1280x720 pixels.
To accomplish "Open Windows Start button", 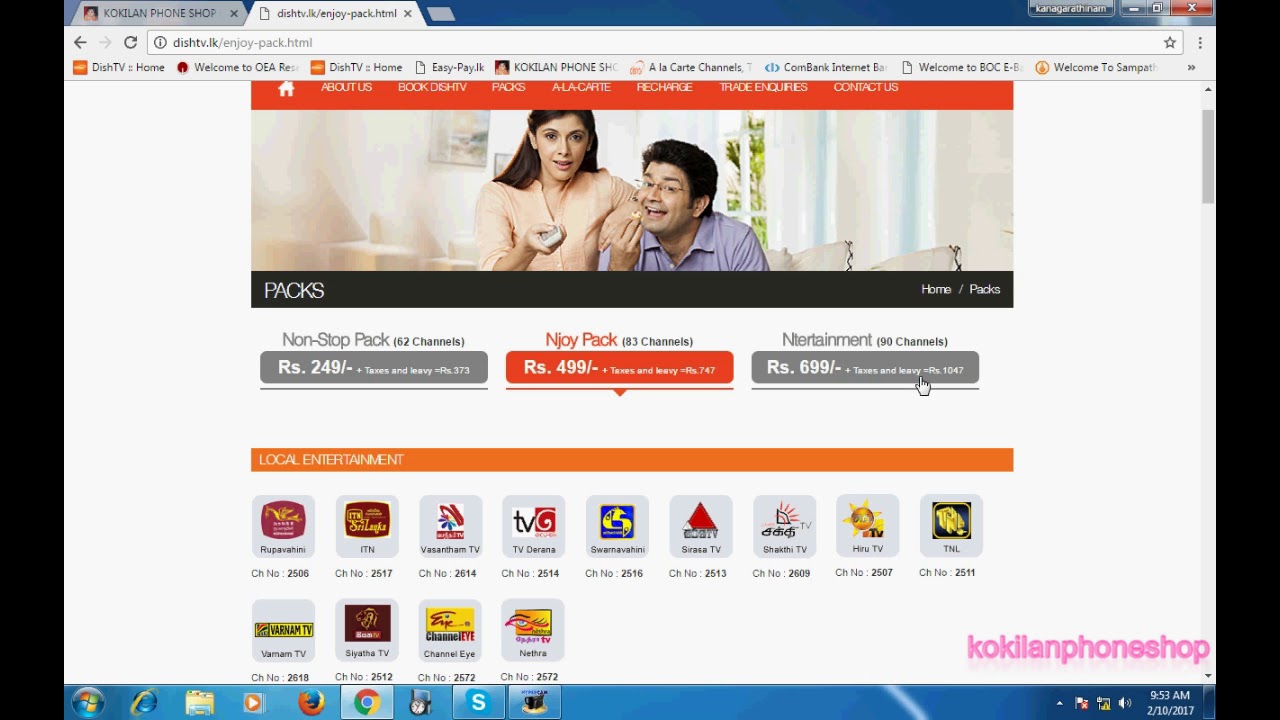I will (x=87, y=703).
